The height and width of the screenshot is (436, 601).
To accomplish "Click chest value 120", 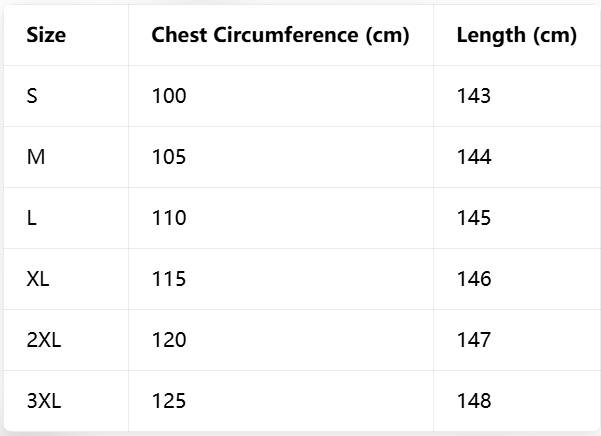I will [x=169, y=340].
